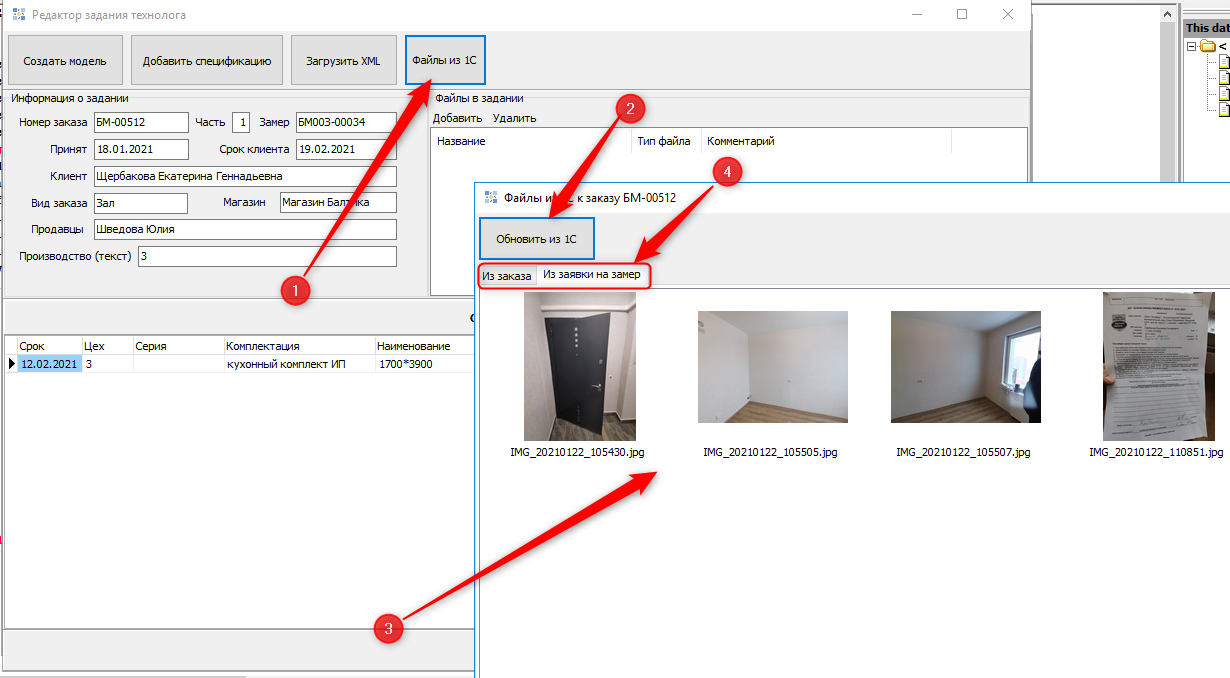Click the app icon in the Редактор задания технолога title bar
Viewport: 1230px width, 678px height.
pos(18,15)
